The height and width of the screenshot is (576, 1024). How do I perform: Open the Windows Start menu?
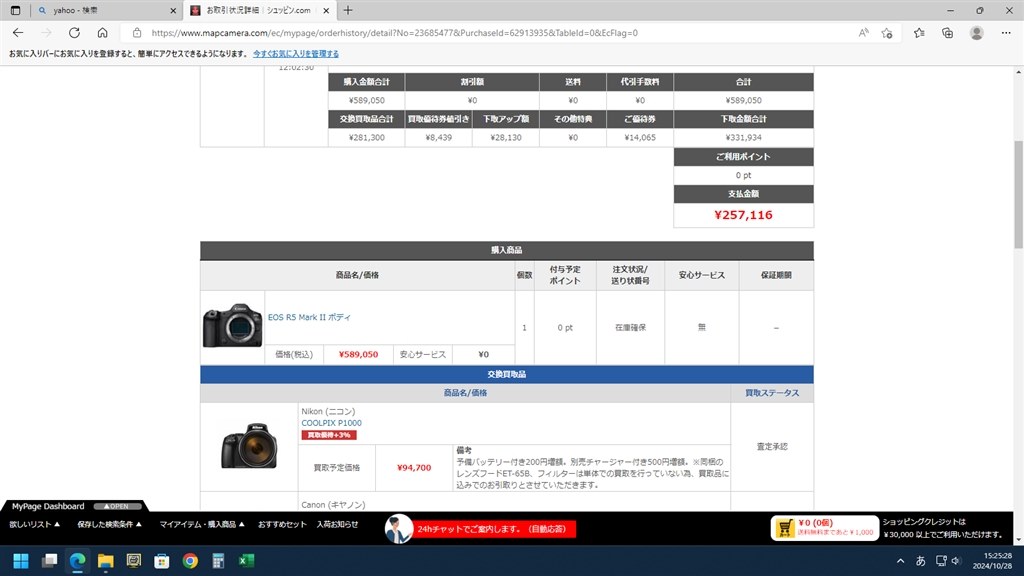tap(21, 560)
